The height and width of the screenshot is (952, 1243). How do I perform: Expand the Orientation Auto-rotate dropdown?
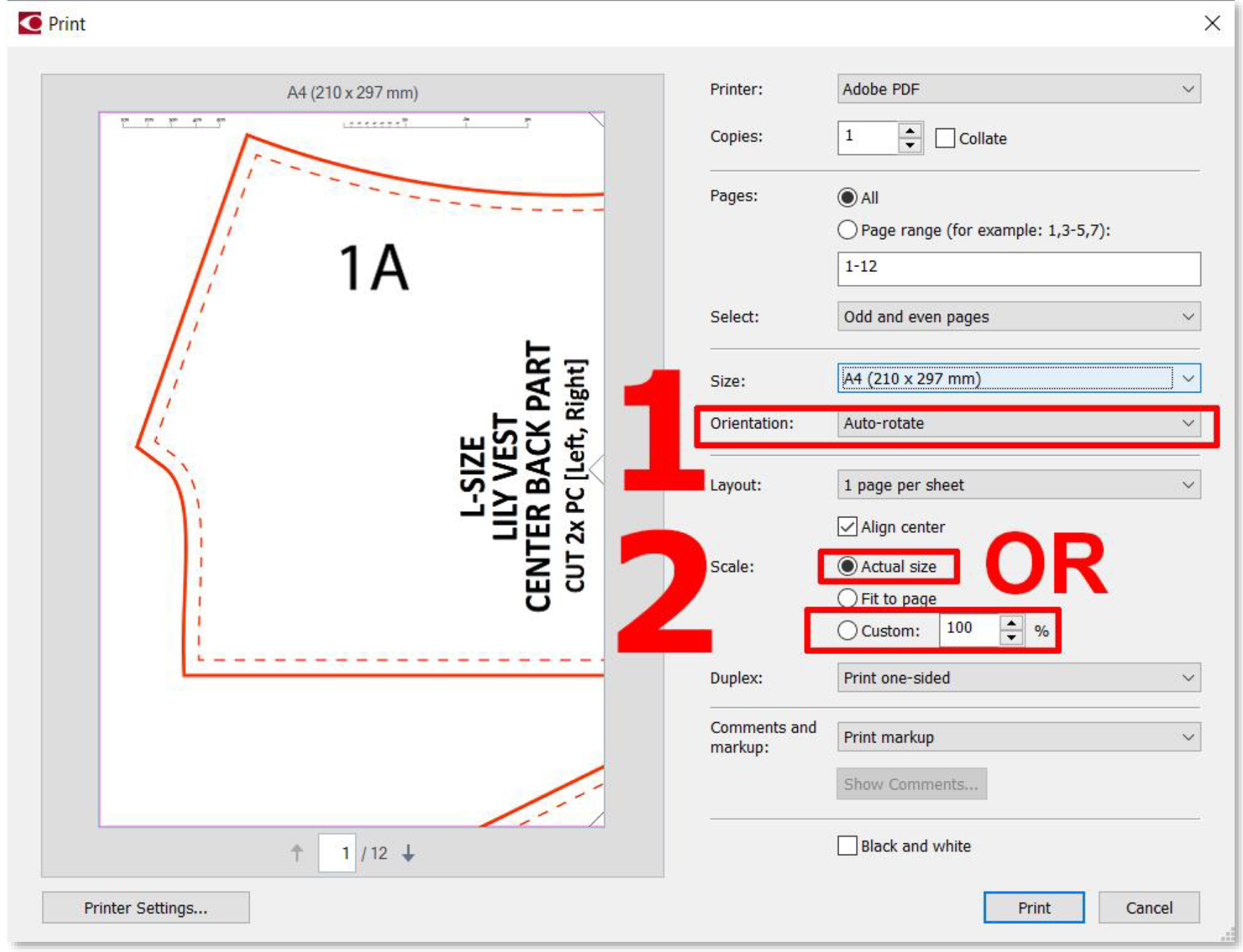click(x=1018, y=423)
